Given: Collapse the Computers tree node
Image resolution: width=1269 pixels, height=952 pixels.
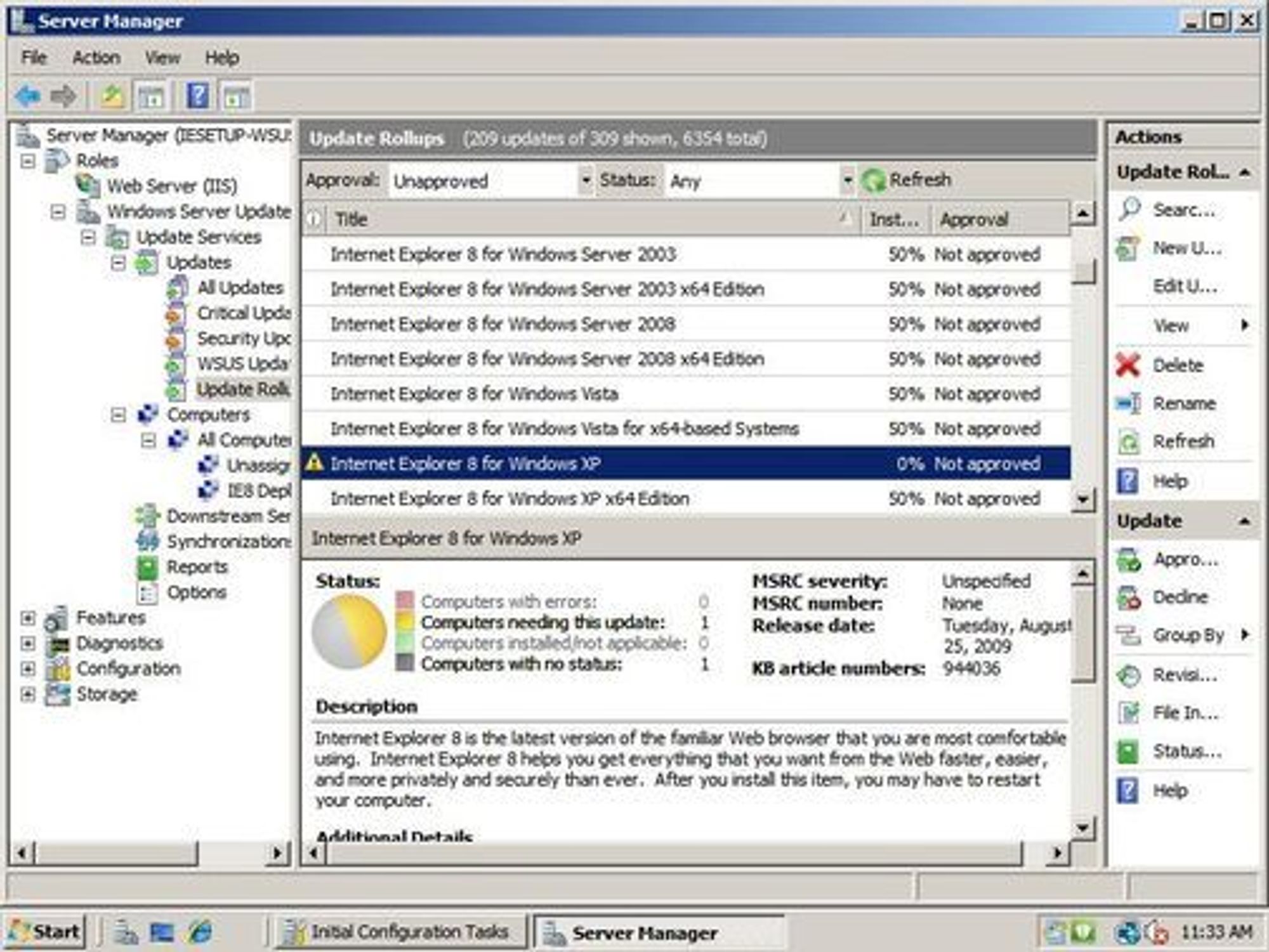Looking at the screenshot, I should pos(118,414).
